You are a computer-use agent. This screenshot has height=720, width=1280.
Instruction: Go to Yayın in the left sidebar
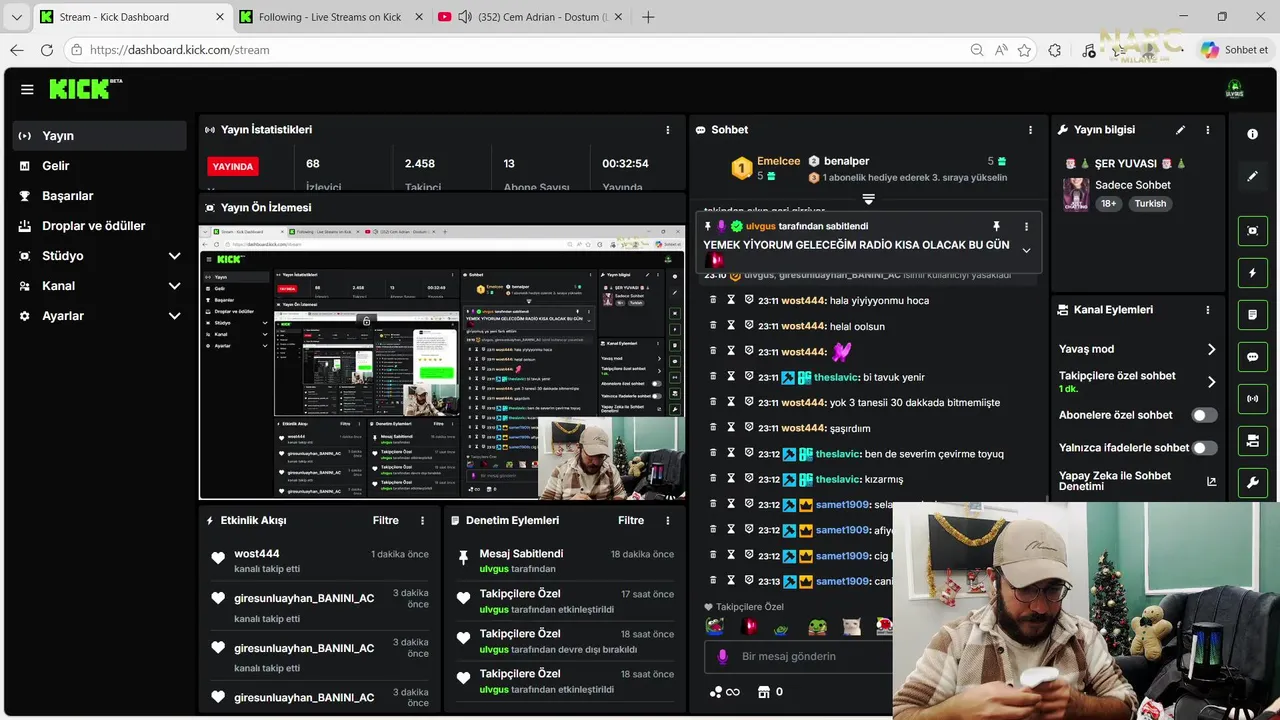100,136
